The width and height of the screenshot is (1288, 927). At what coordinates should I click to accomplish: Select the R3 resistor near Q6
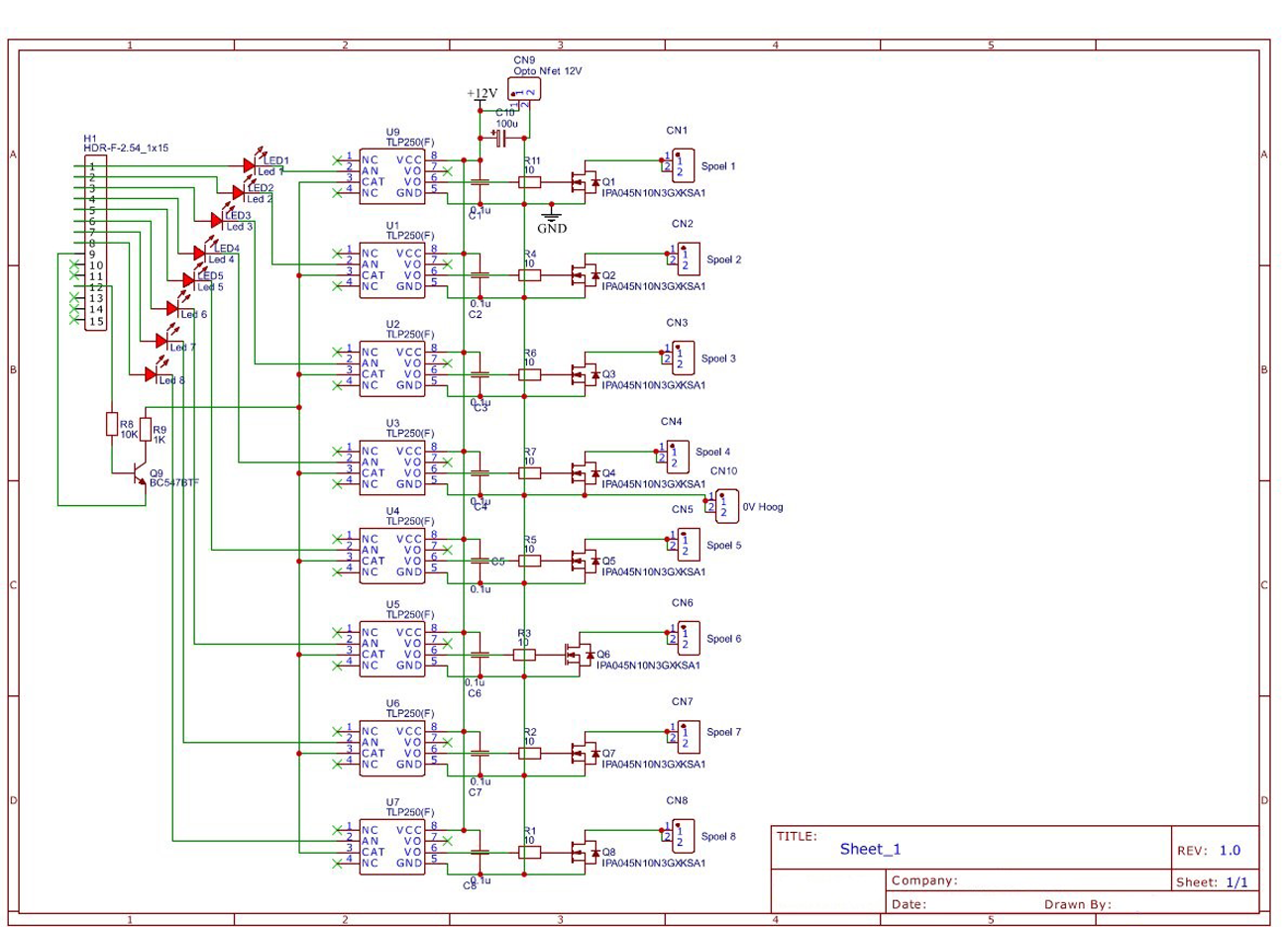(x=524, y=655)
